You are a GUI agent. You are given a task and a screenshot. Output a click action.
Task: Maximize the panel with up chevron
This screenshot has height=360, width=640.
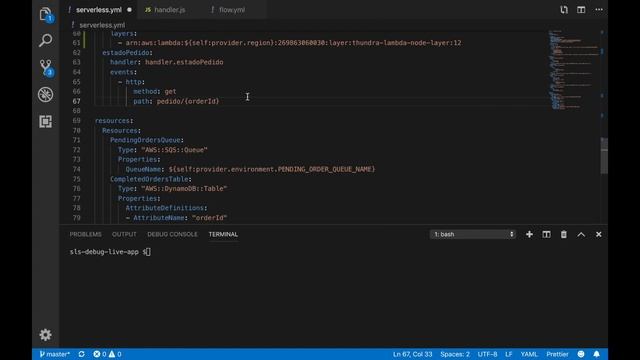(581, 234)
